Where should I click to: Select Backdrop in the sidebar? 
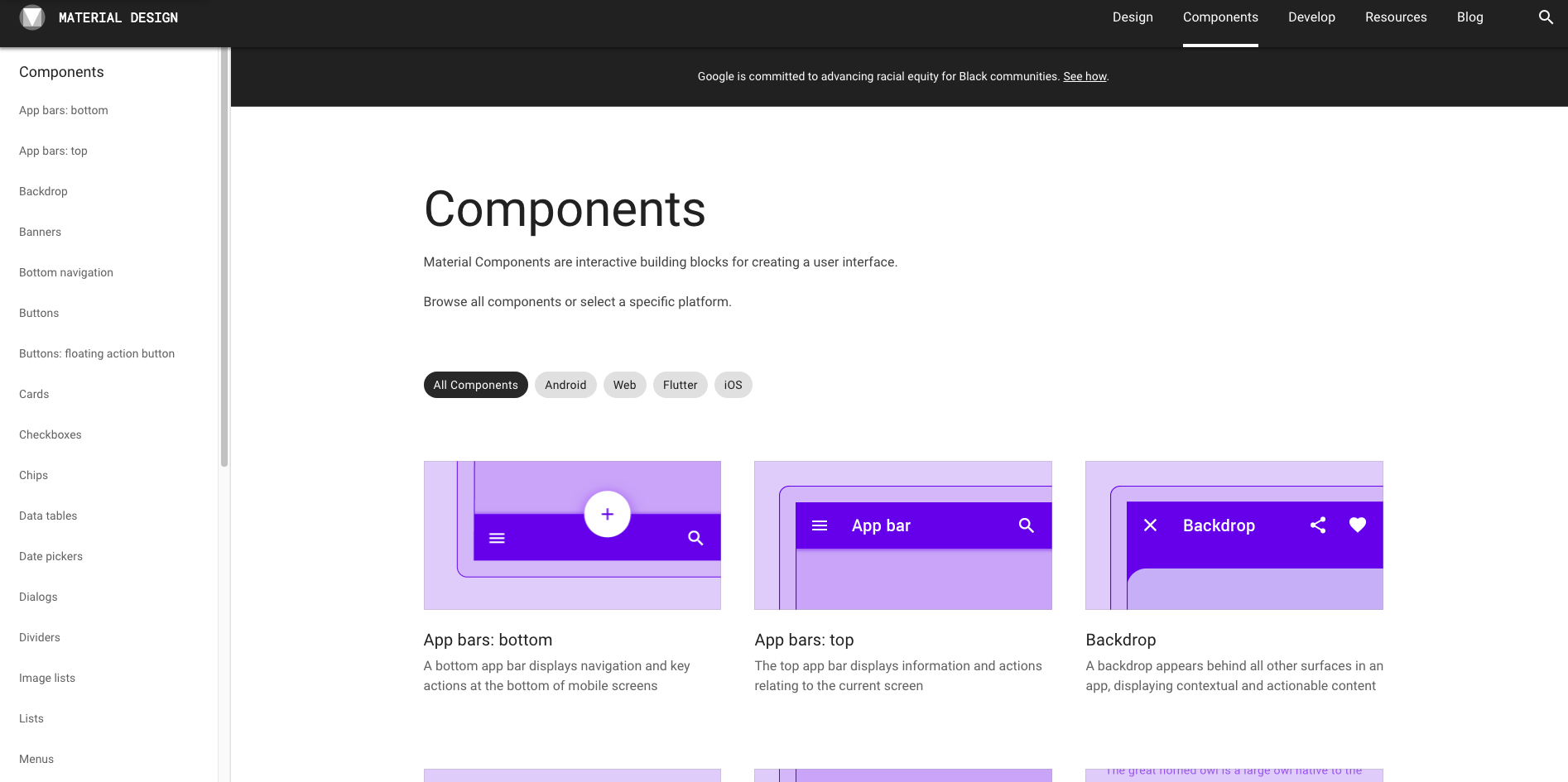point(43,191)
